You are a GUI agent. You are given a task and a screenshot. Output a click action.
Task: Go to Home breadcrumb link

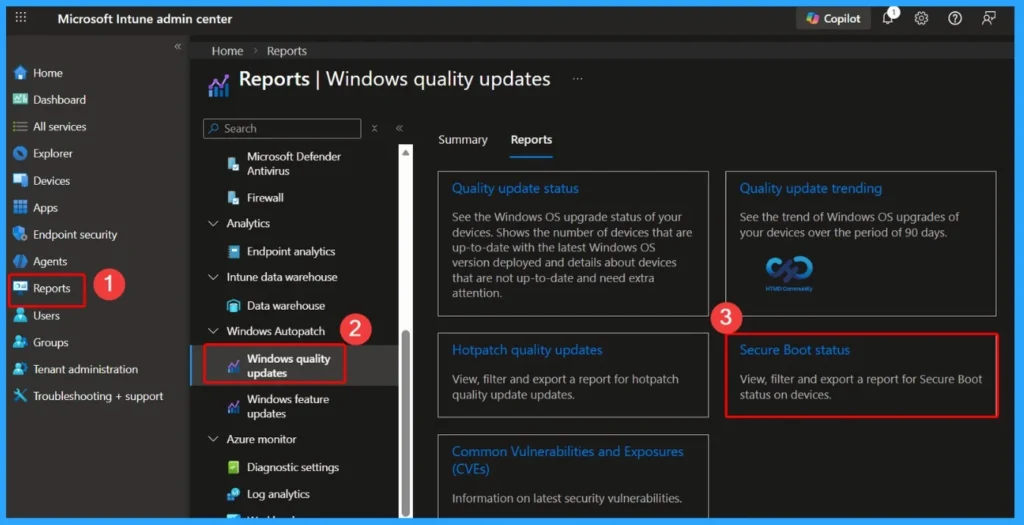[x=227, y=51]
